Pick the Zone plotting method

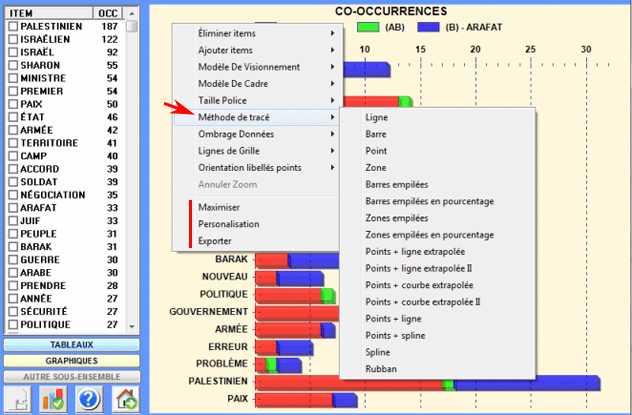438,168
